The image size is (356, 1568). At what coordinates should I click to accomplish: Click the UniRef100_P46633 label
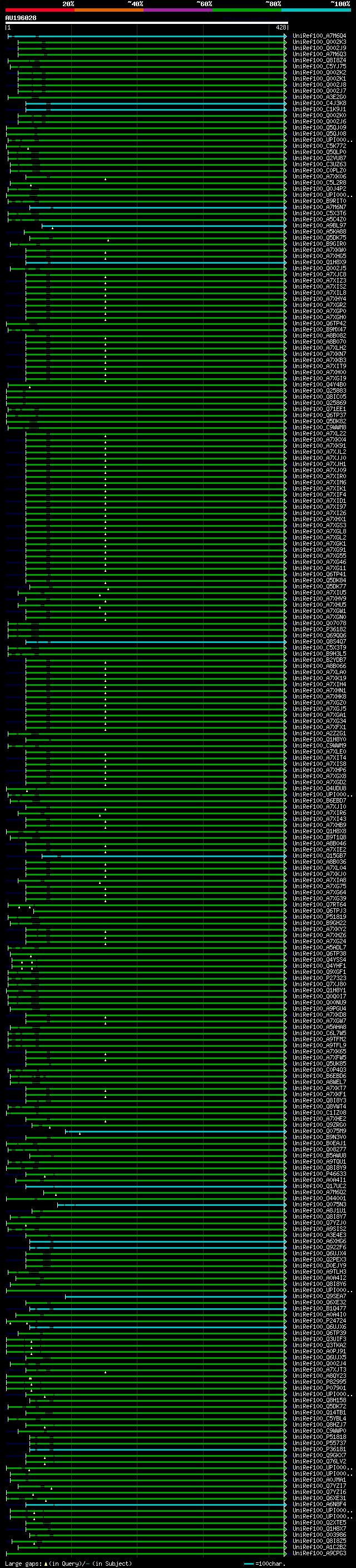pyautogui.click(x=319, y=1174)
